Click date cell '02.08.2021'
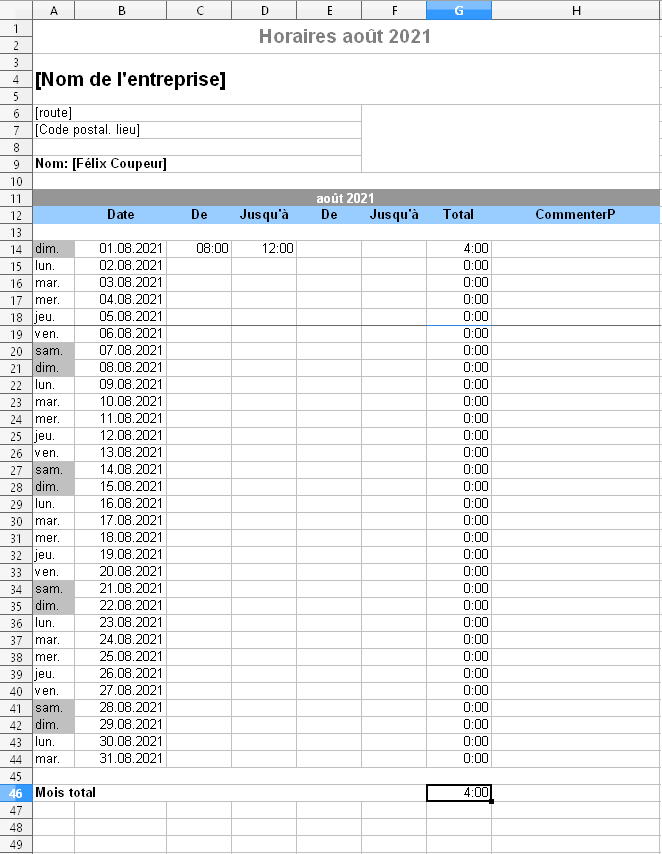 pos(120,266)
